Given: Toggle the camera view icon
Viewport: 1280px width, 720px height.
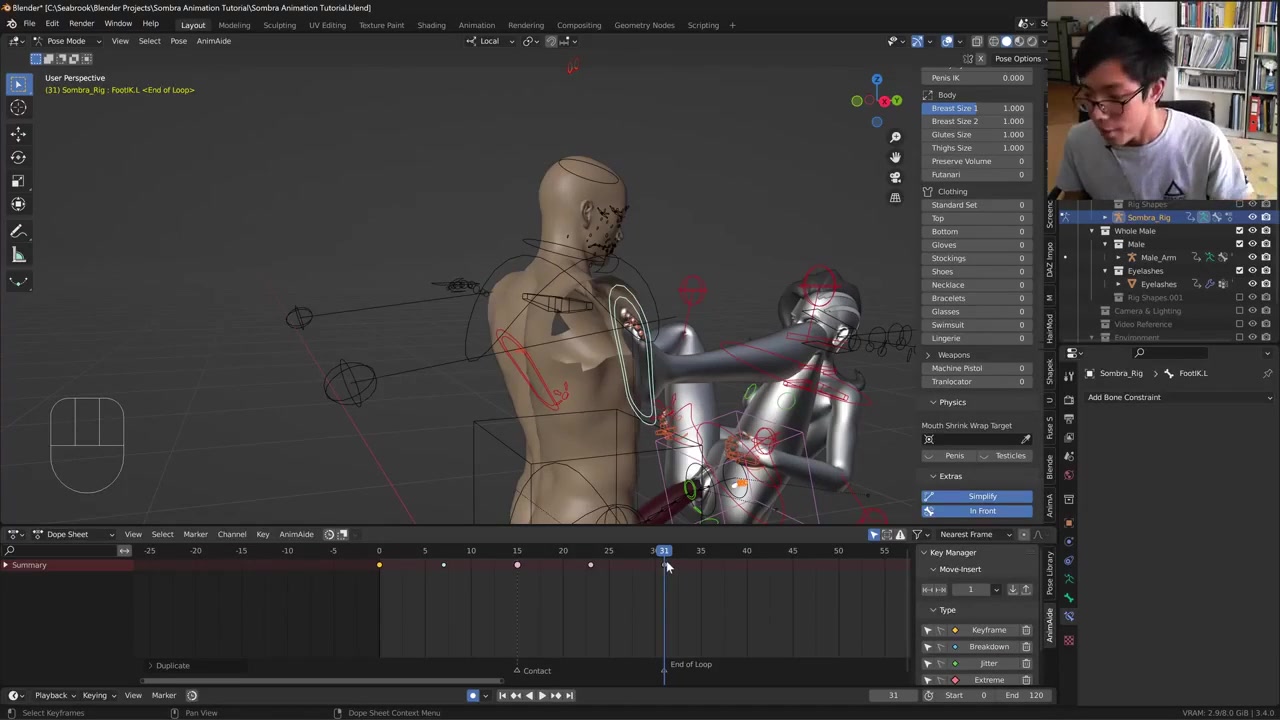Looking at the screenshot, I should [x=895, y=177].
